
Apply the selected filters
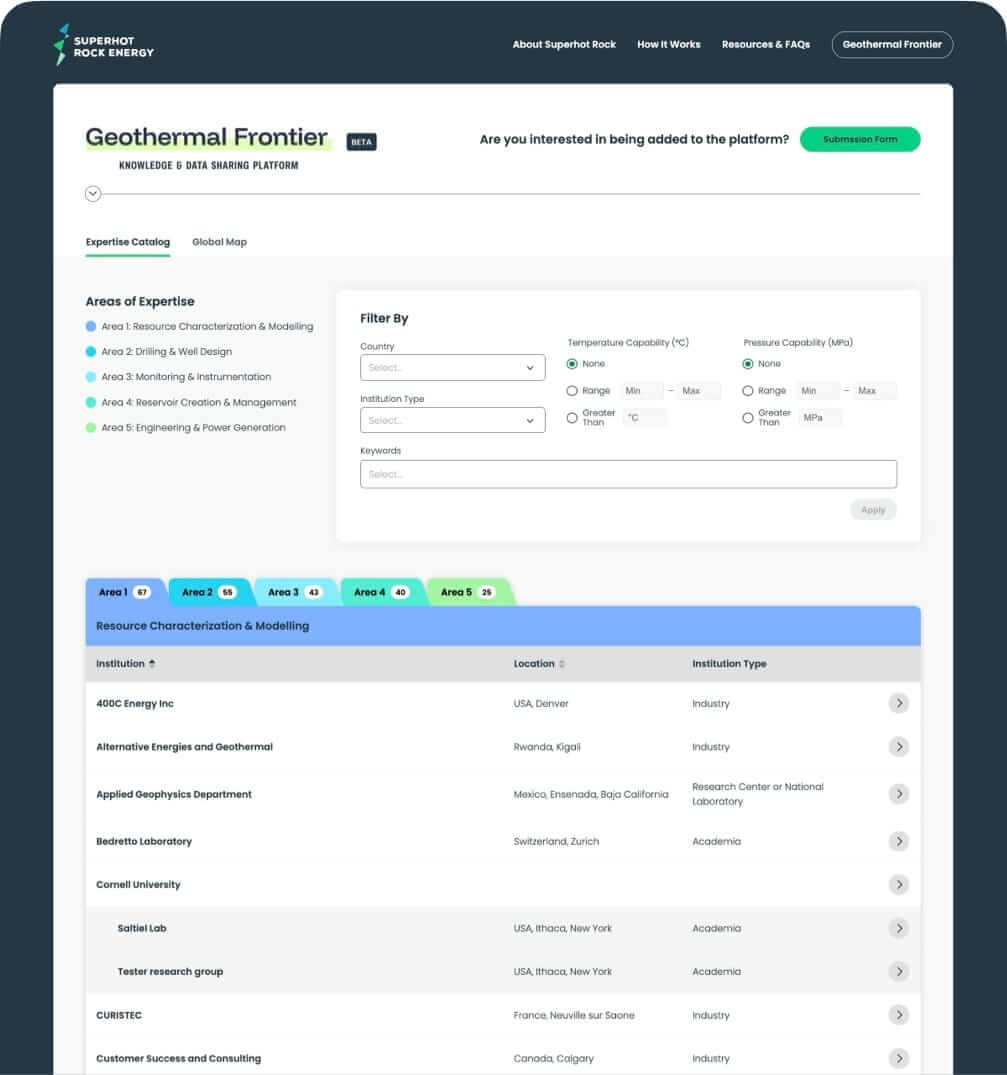(873, 510)
